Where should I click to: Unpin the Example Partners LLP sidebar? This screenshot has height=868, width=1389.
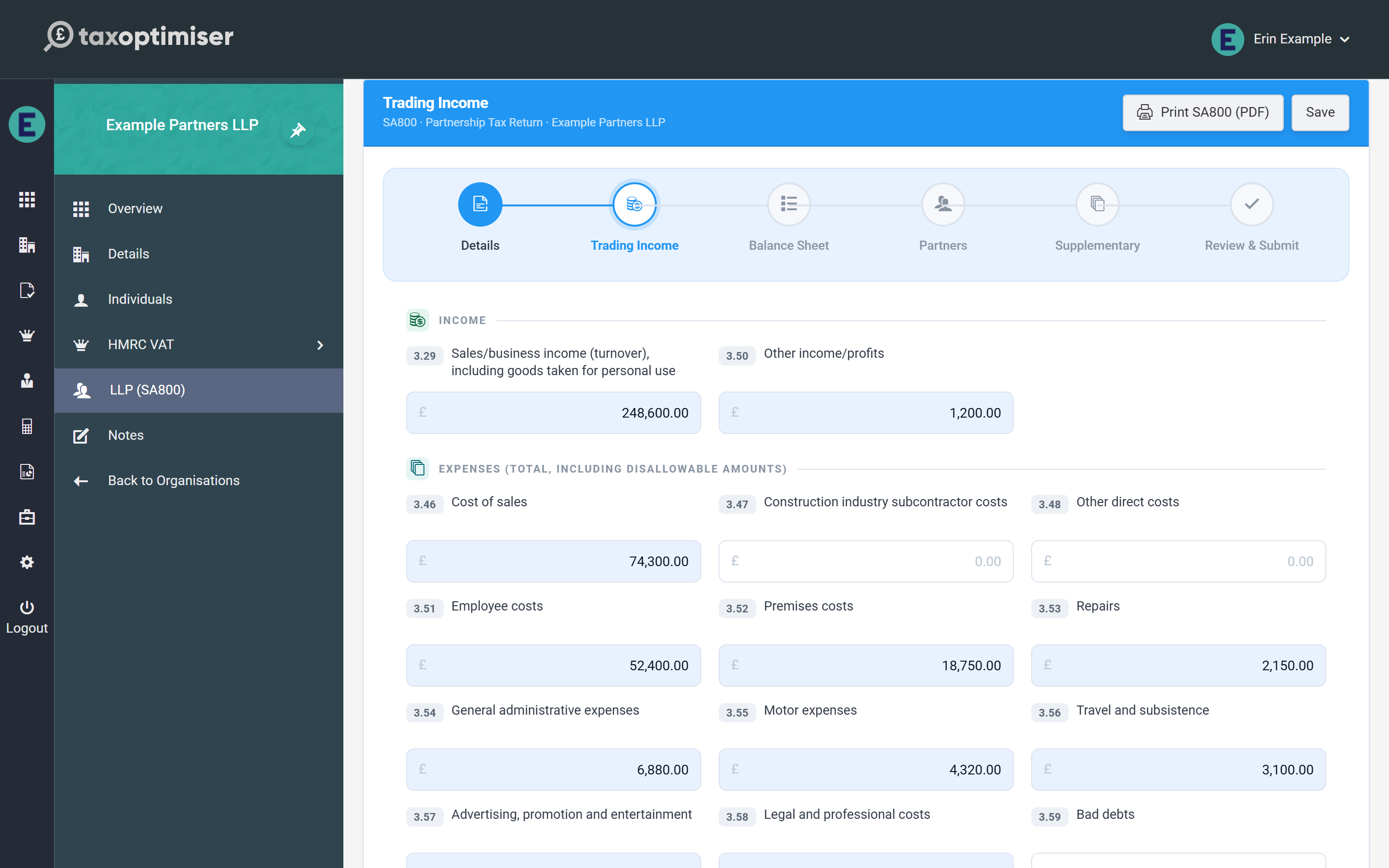tap(297, 130)
